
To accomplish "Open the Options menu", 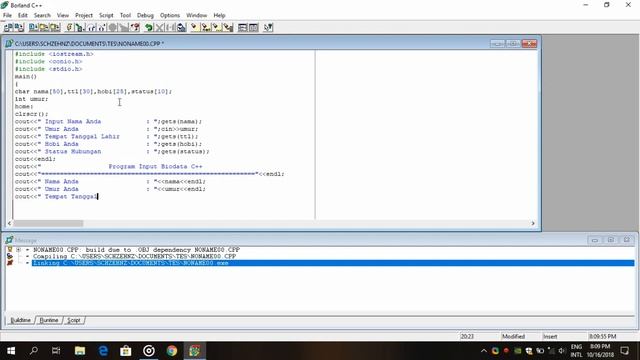I will [170, 15].
